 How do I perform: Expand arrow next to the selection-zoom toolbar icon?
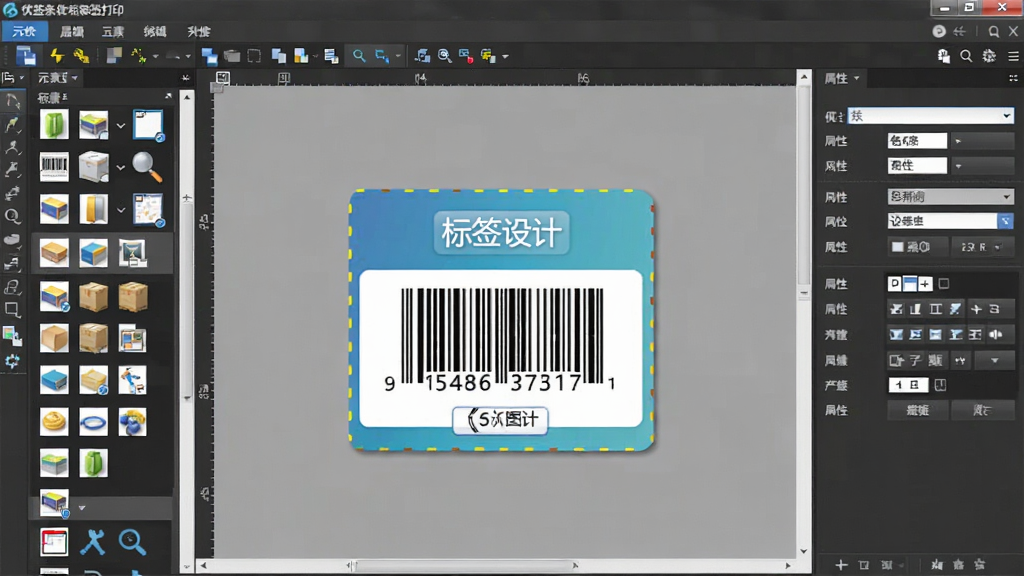(398, 57)
